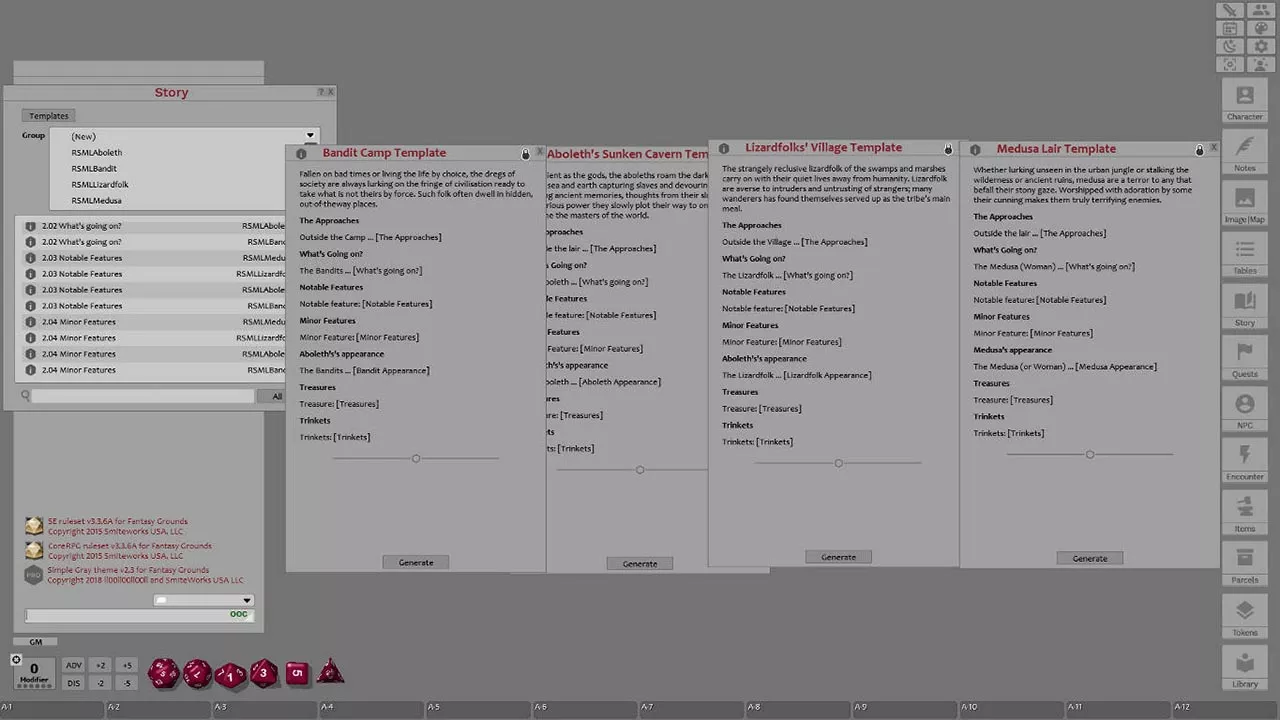Pick the d4 pyramid die

331,671
